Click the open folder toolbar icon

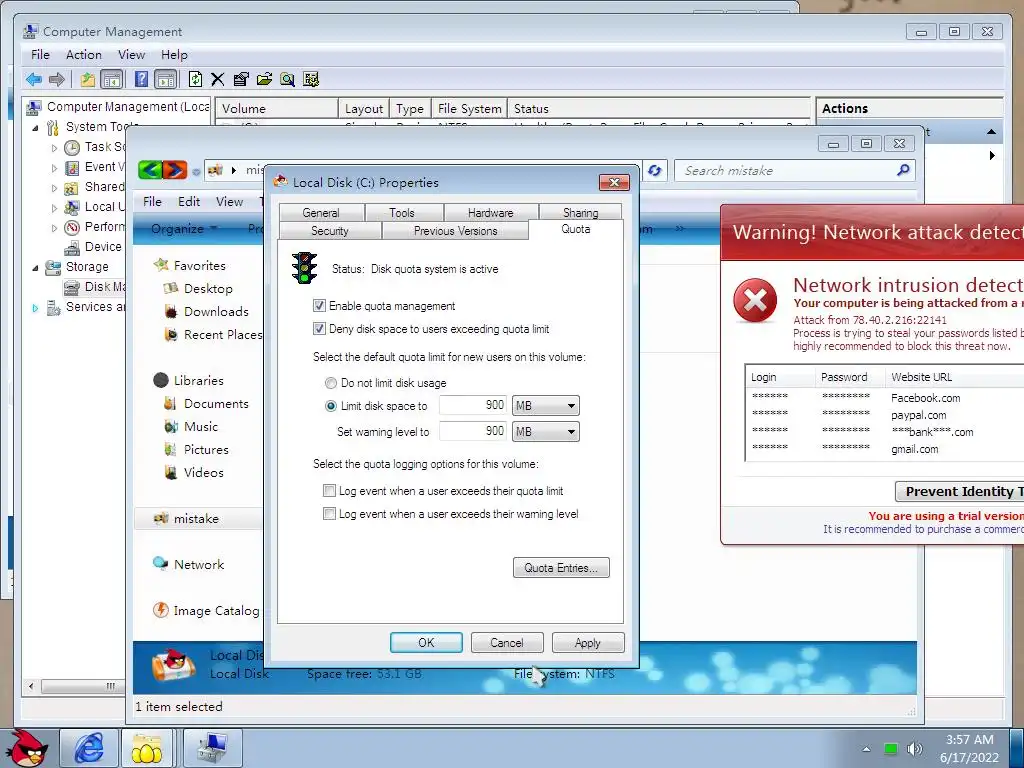tap(264, 80)
